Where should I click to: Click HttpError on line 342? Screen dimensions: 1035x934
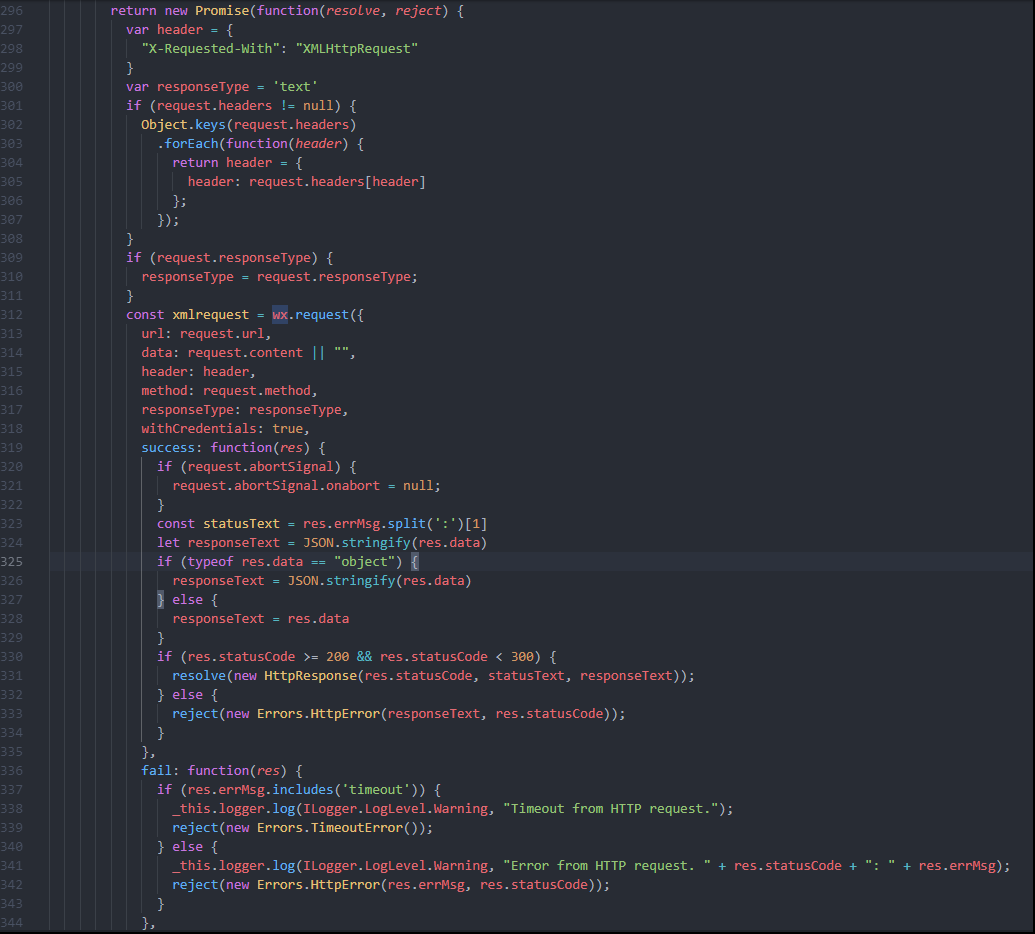345,885
